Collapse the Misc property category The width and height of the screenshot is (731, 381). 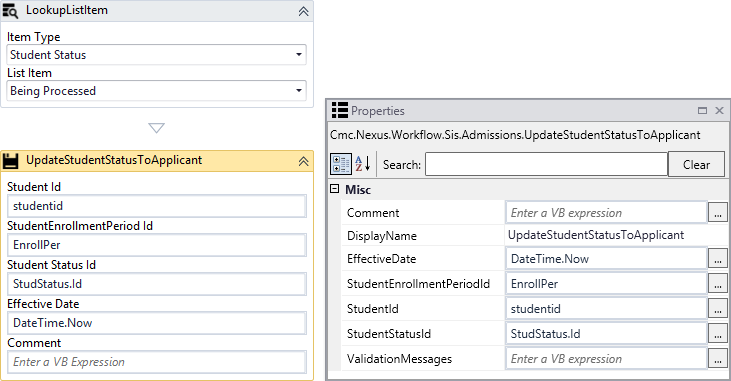pyautogui.click(x=334, y=189)
